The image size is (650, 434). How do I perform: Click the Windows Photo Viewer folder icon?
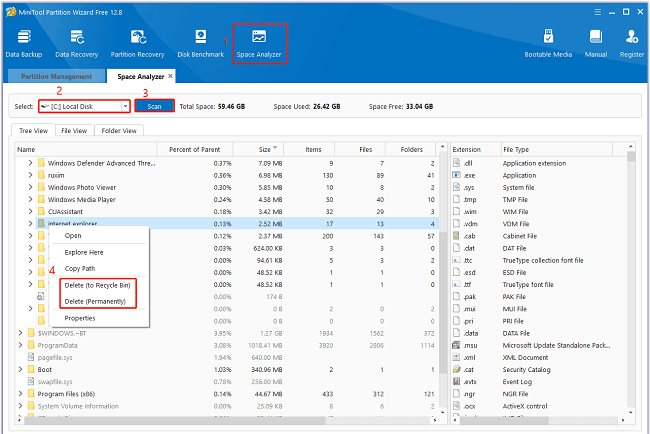point(41,187)
